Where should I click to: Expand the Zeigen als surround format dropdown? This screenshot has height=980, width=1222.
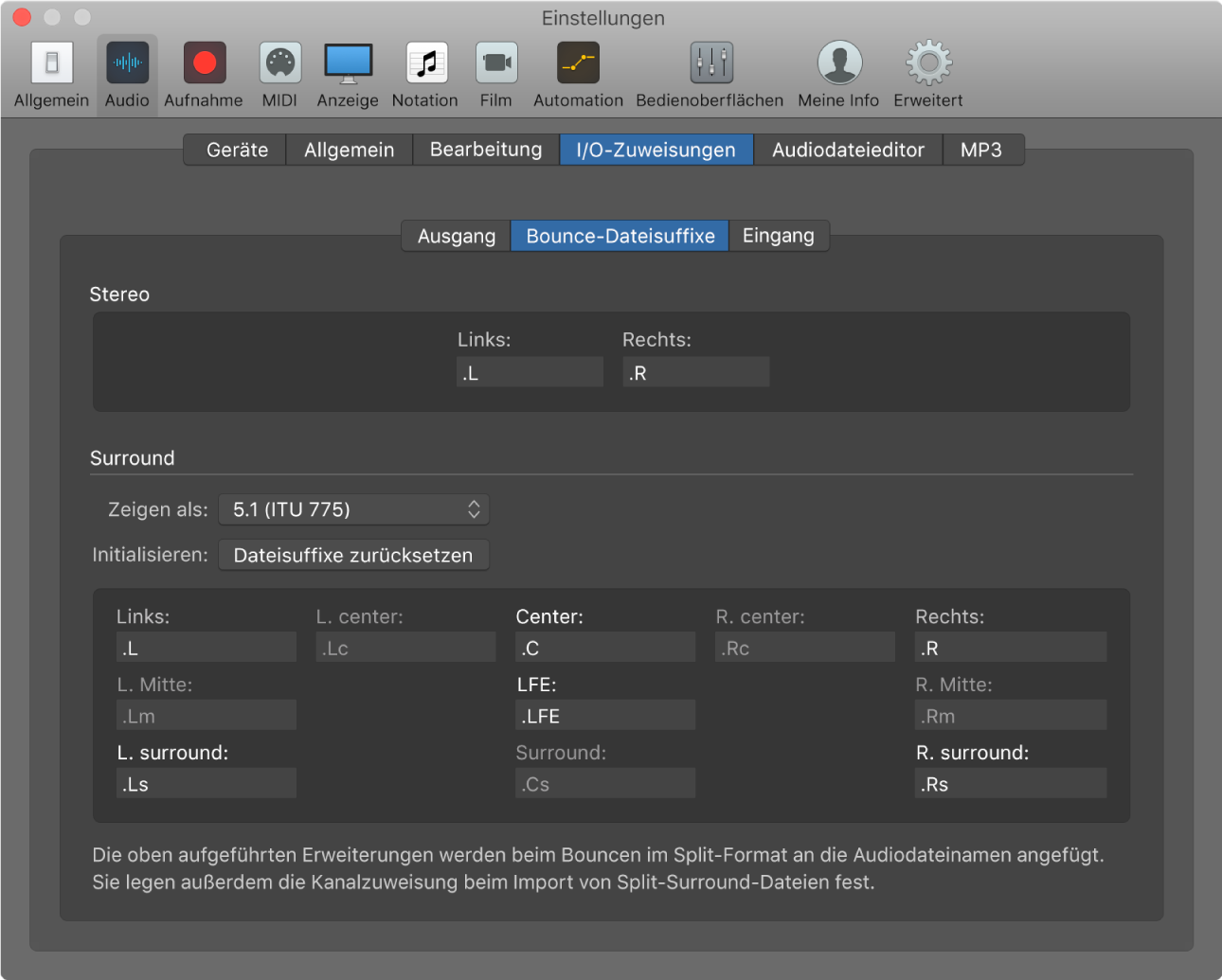click(353, 509)
